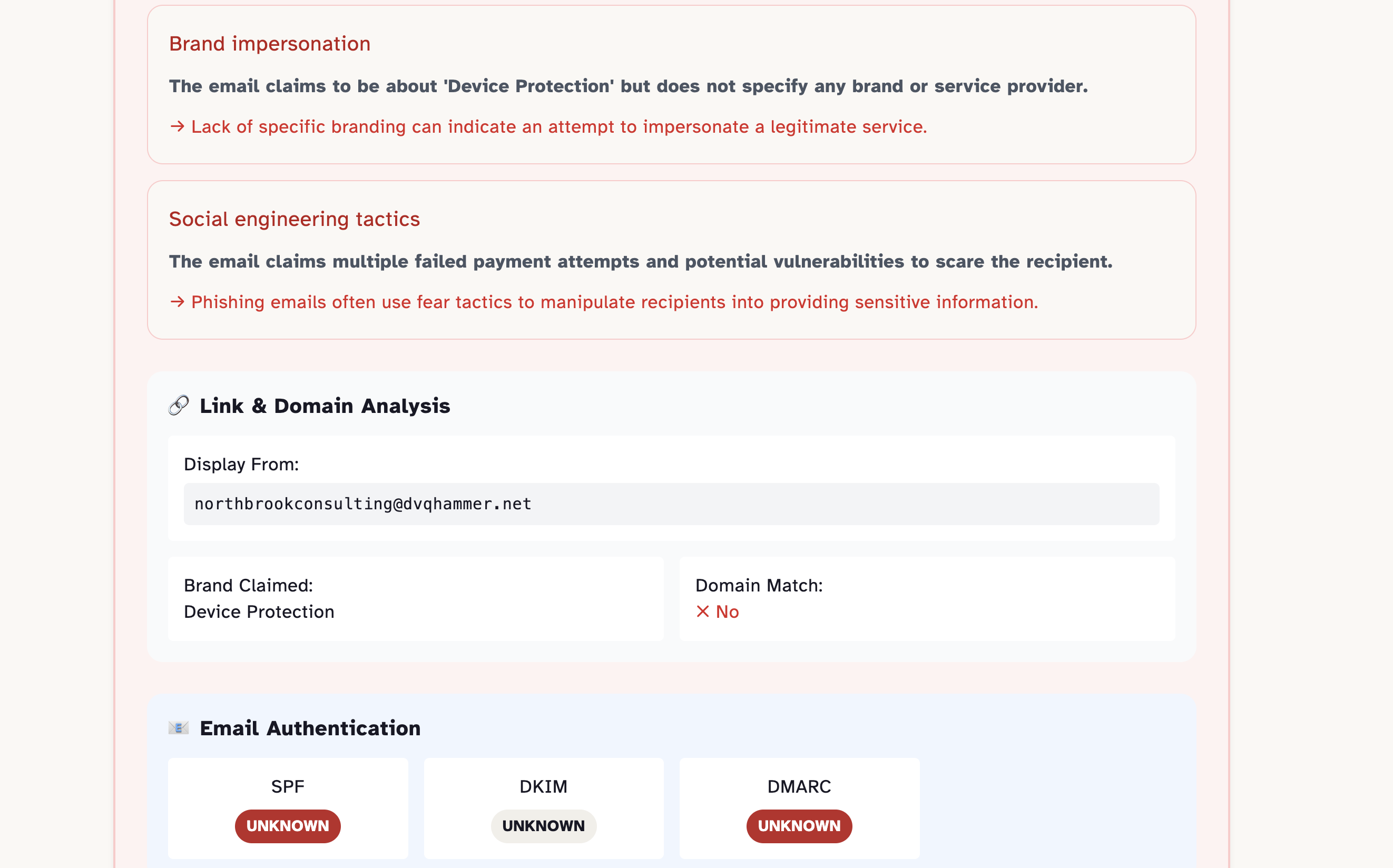Click the Brand Claimed Device Protection card
This screenshot has width=1393, height=868.
click(415, 598)
